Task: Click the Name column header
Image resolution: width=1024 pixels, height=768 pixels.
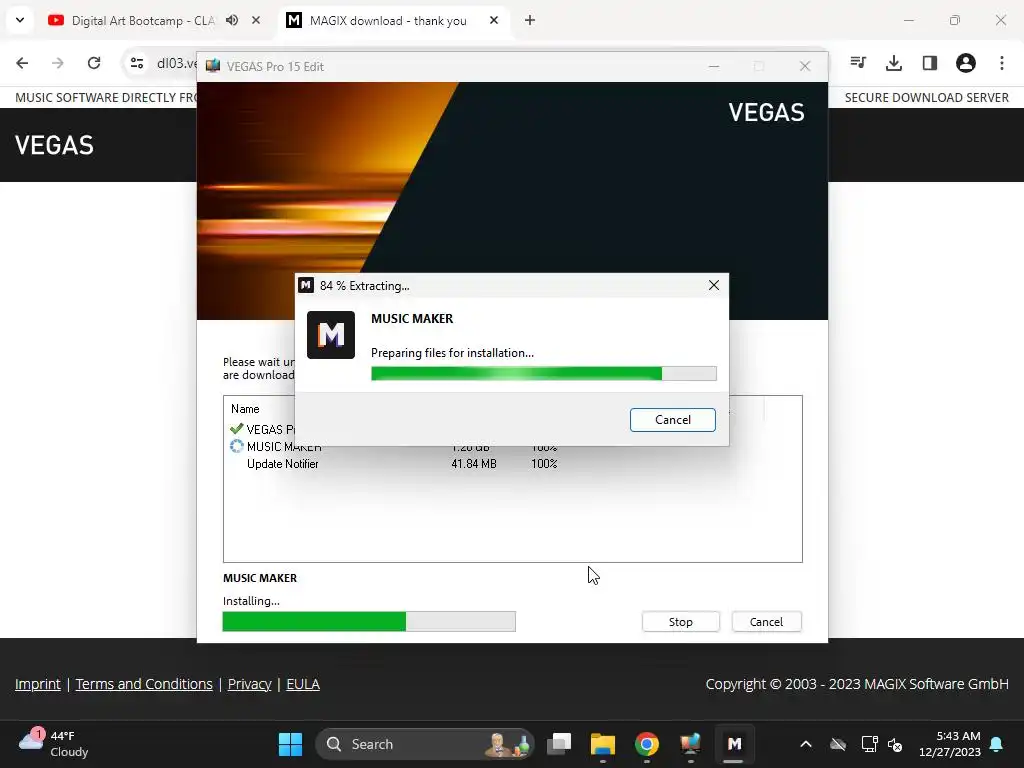Action: pos(245,409)
